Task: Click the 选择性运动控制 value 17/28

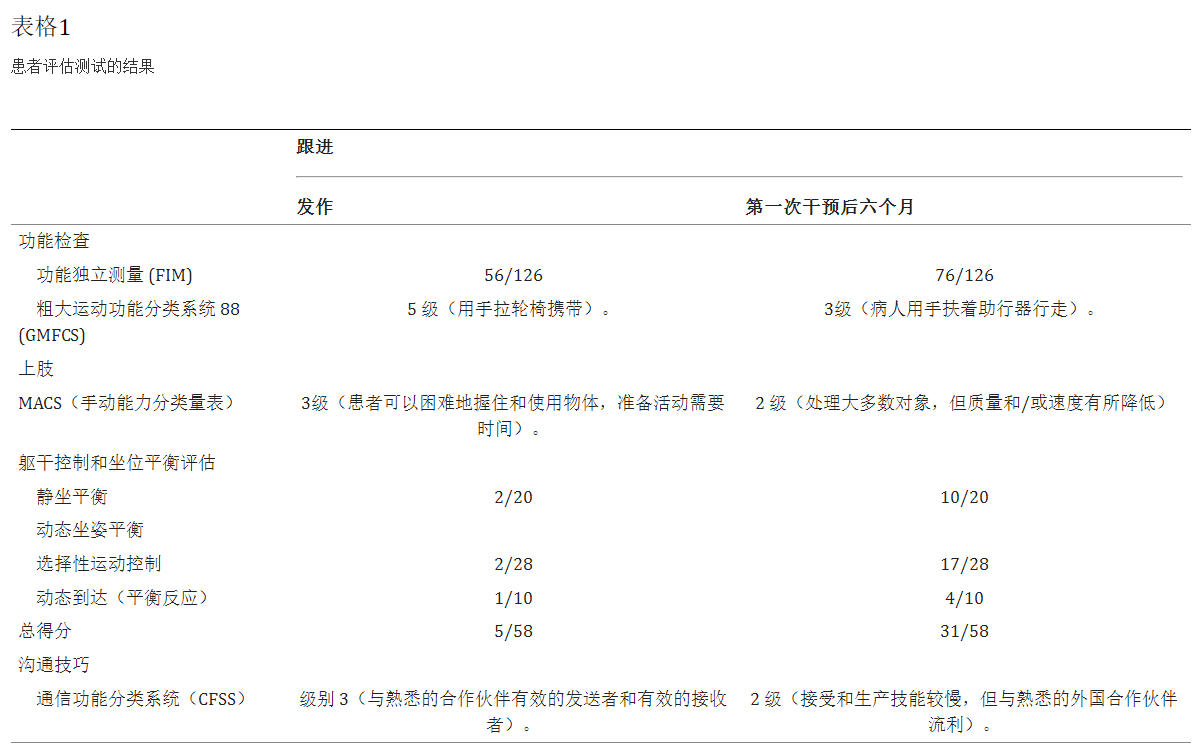Action: point(964,564)
